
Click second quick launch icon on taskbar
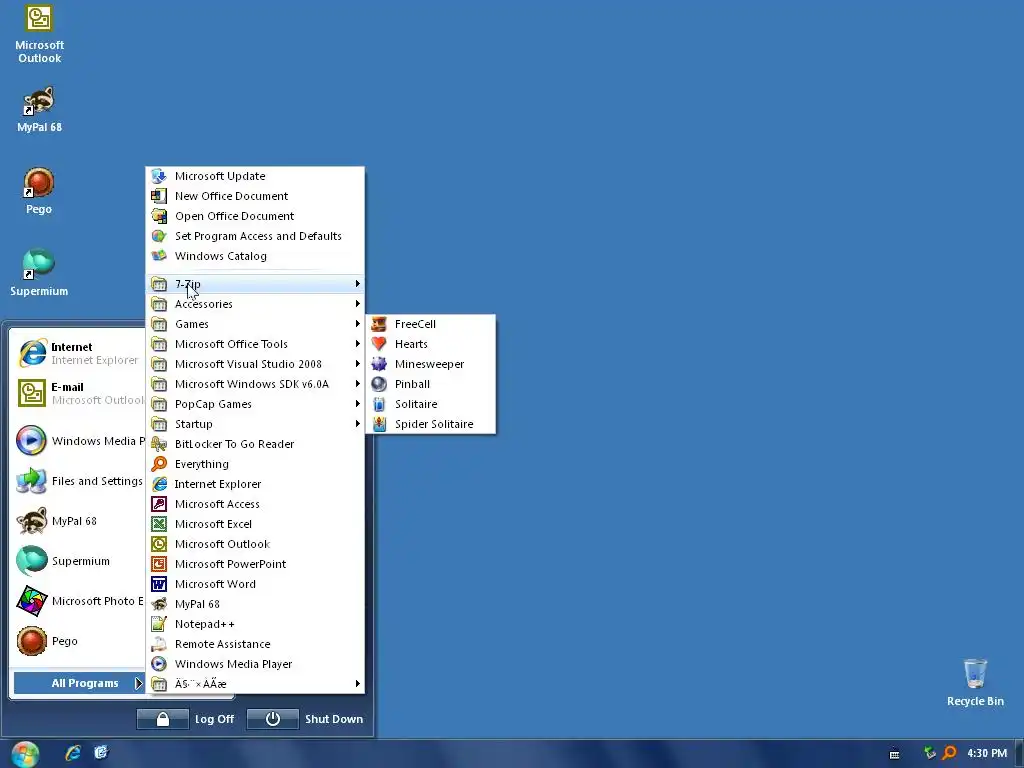point(101,753)
